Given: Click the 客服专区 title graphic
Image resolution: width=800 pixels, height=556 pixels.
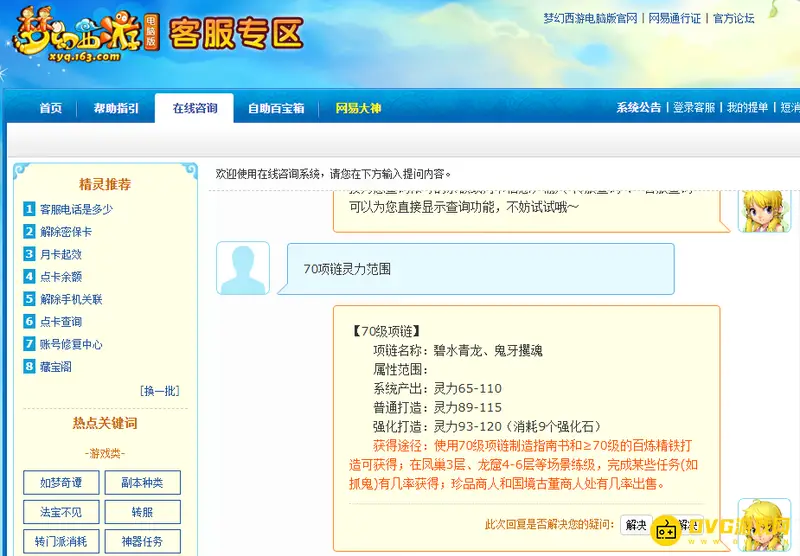Looking at the screenshot, I should click(x=236, y=34).
